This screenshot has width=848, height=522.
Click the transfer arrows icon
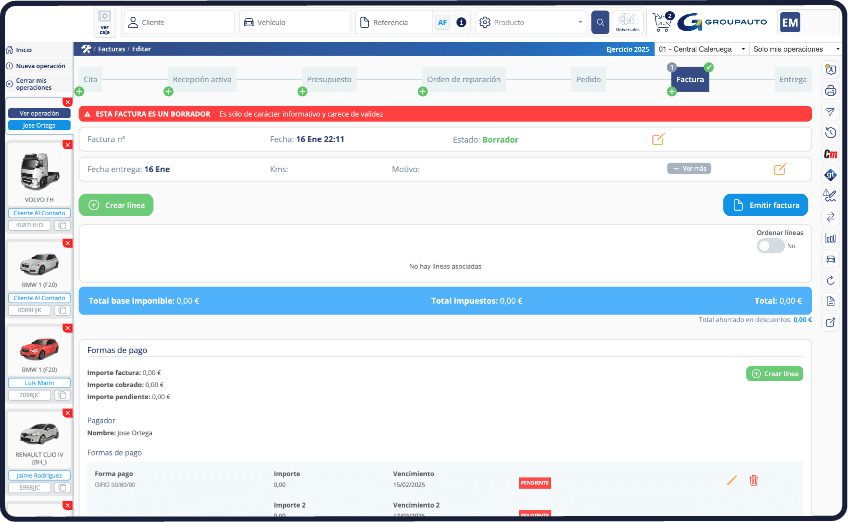point(831,217)
